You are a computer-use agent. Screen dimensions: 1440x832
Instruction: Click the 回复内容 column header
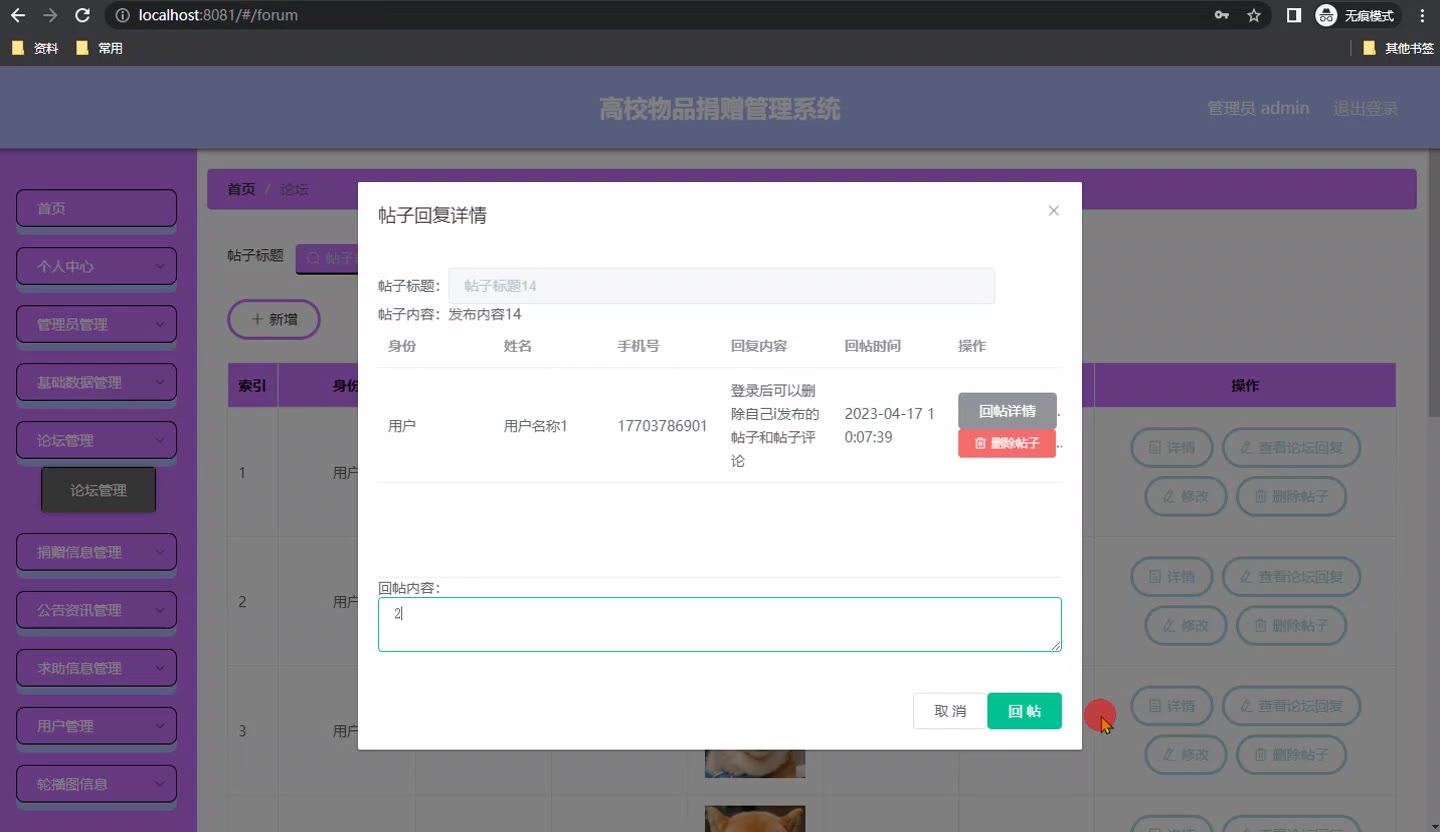(x=759, y=346)
